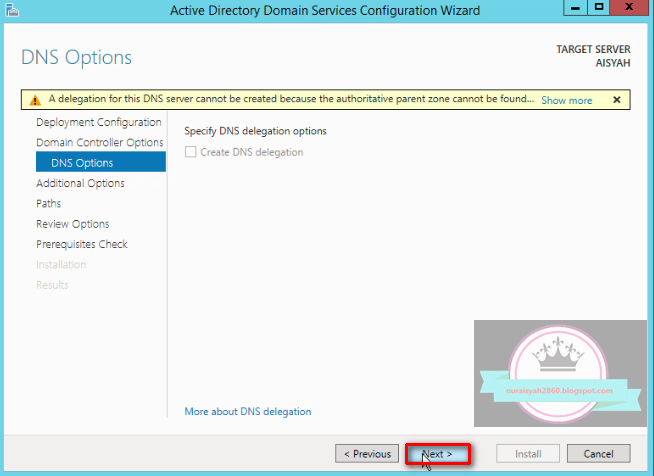Click the greyed Installation step

point(61,264)
